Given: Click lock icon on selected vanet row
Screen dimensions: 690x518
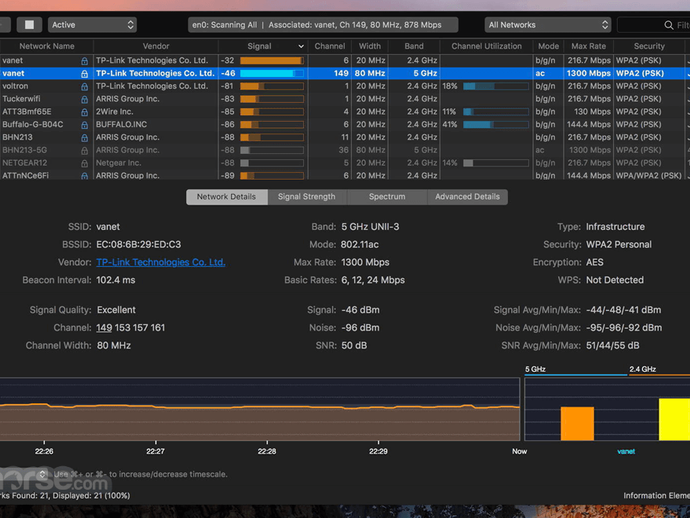Looking at the screenshot, I should point(84,73).
